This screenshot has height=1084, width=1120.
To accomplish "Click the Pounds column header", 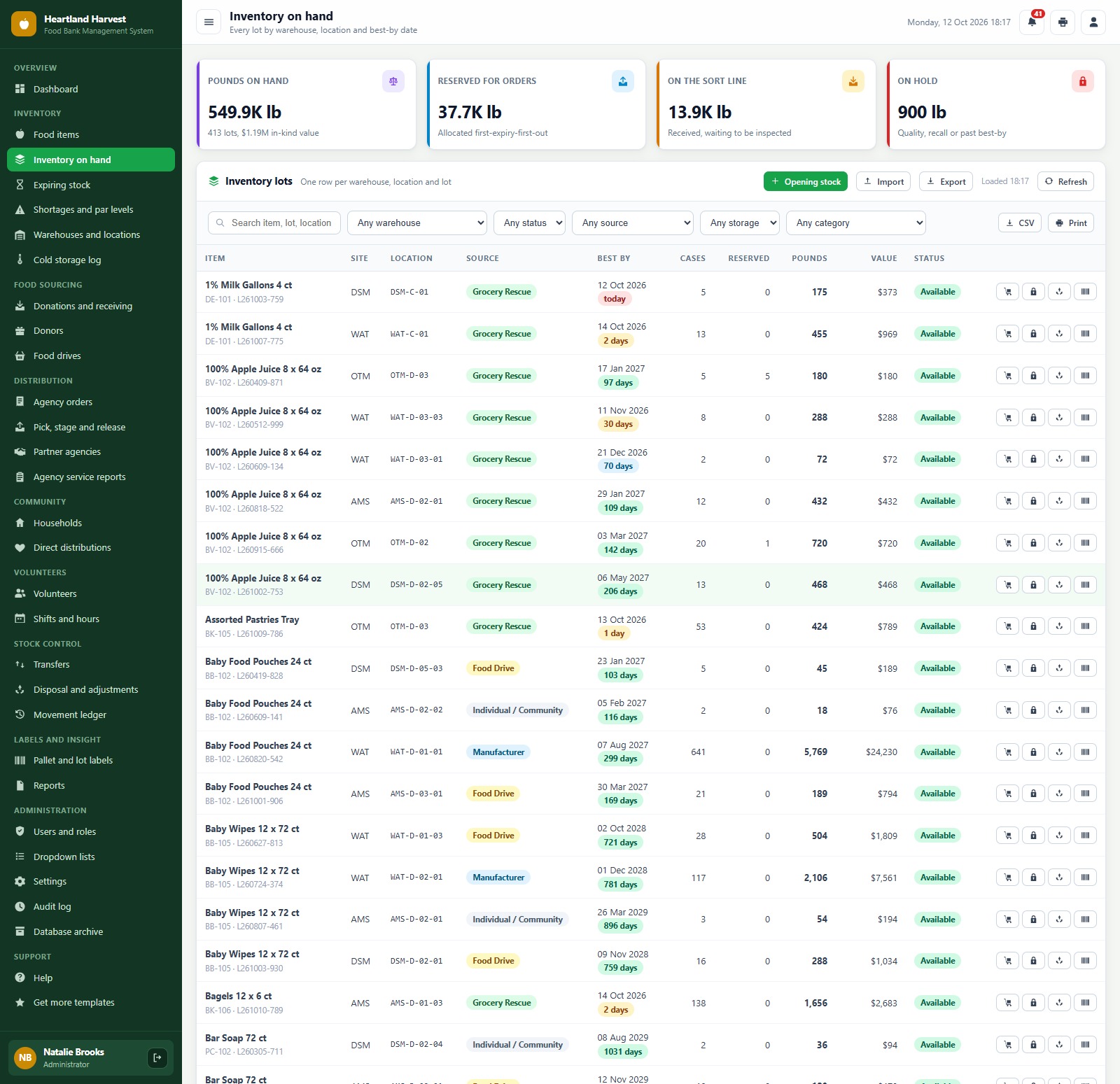I will [x=809, y=258].
